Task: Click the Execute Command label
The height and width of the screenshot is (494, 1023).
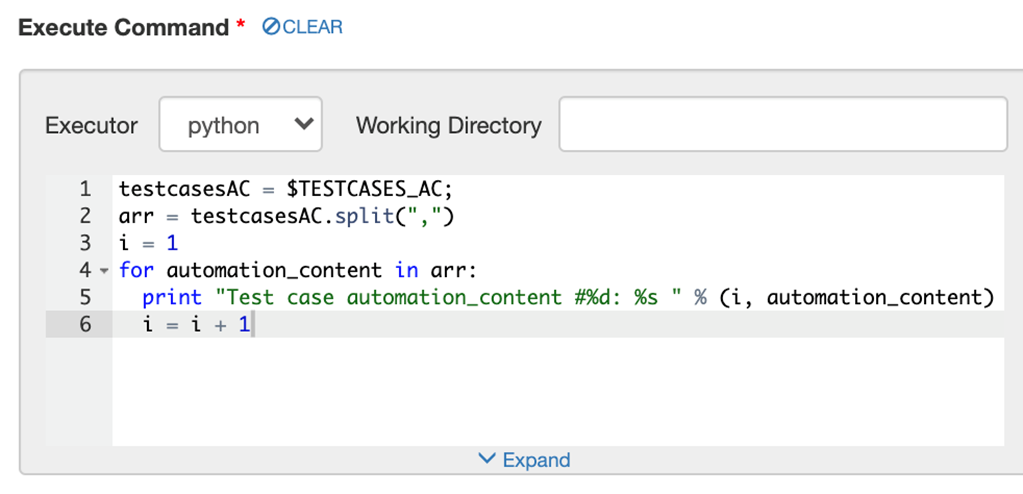Action: click(x=123, y=27)
